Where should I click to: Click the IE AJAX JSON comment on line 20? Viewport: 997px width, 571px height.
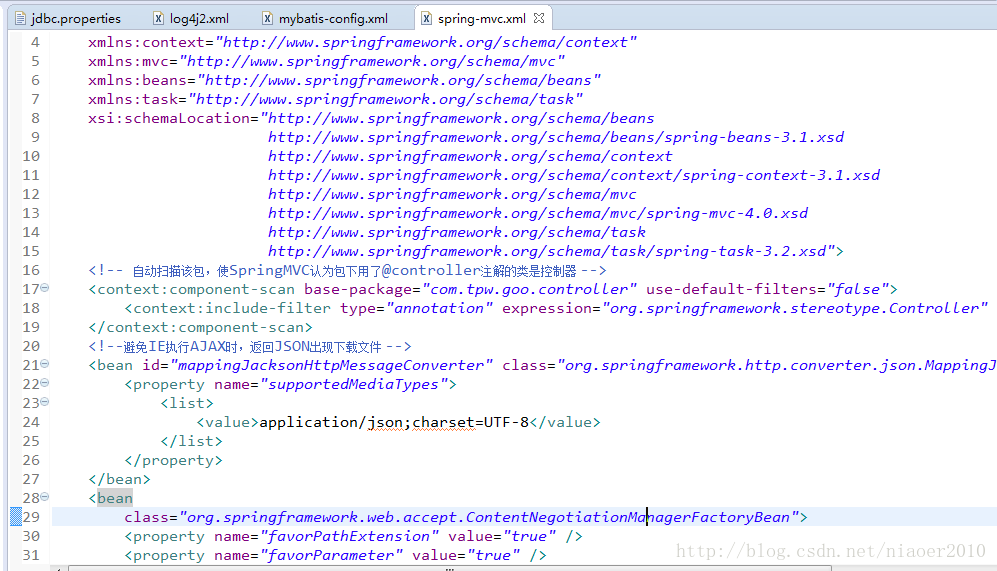coord(250,347)
